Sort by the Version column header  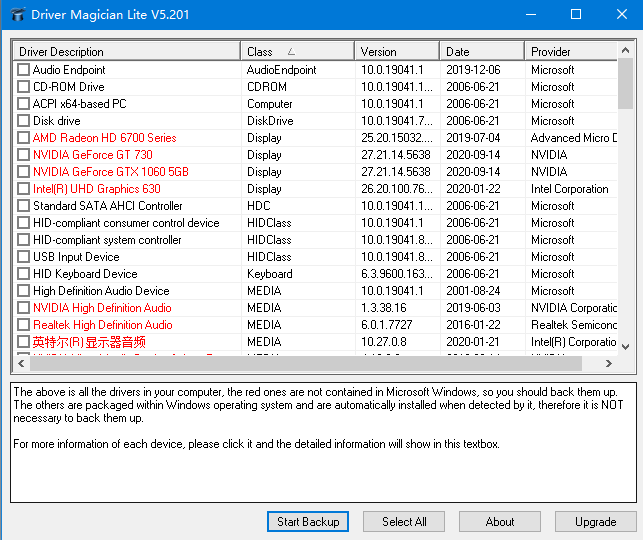397,52
